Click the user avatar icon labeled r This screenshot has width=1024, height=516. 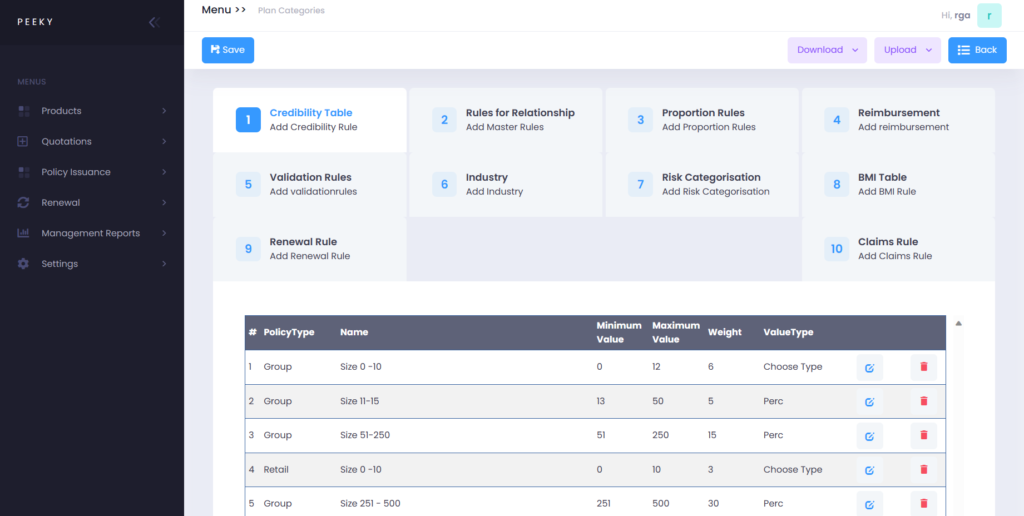point(989,15)
